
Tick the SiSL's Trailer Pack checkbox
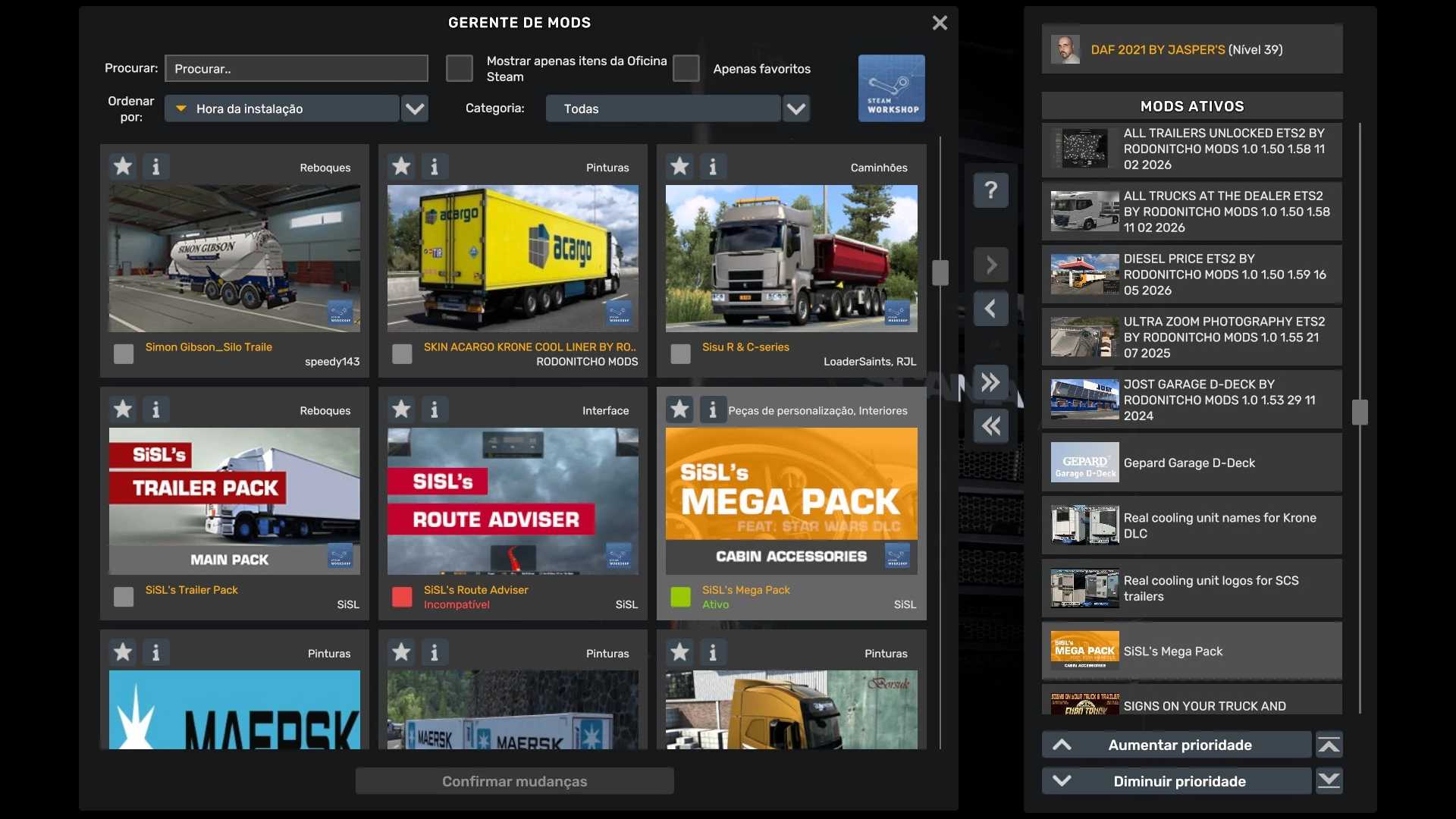pos(124,597)
